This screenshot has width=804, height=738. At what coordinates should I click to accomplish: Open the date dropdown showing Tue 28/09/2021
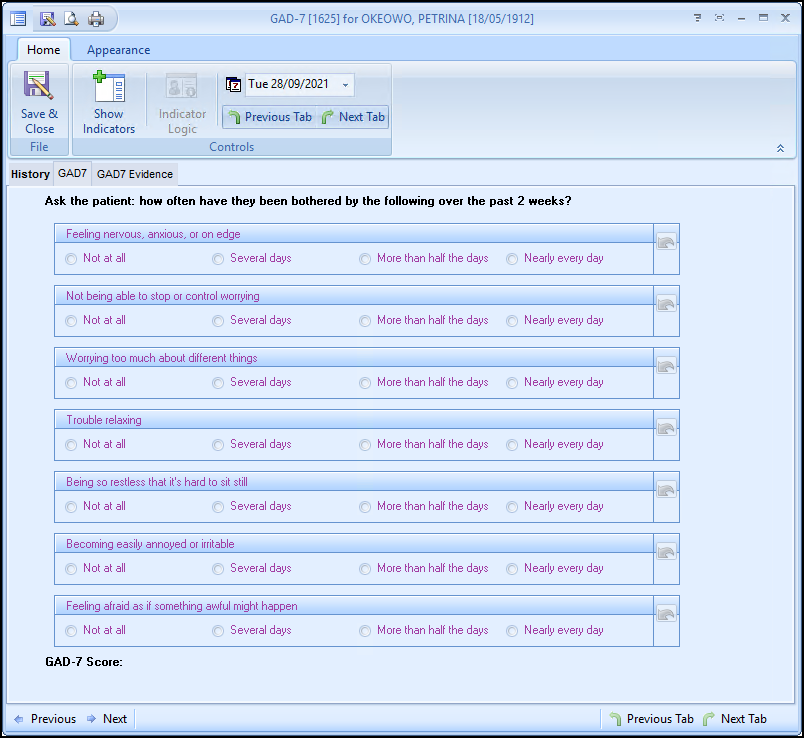tap(345, 85)
